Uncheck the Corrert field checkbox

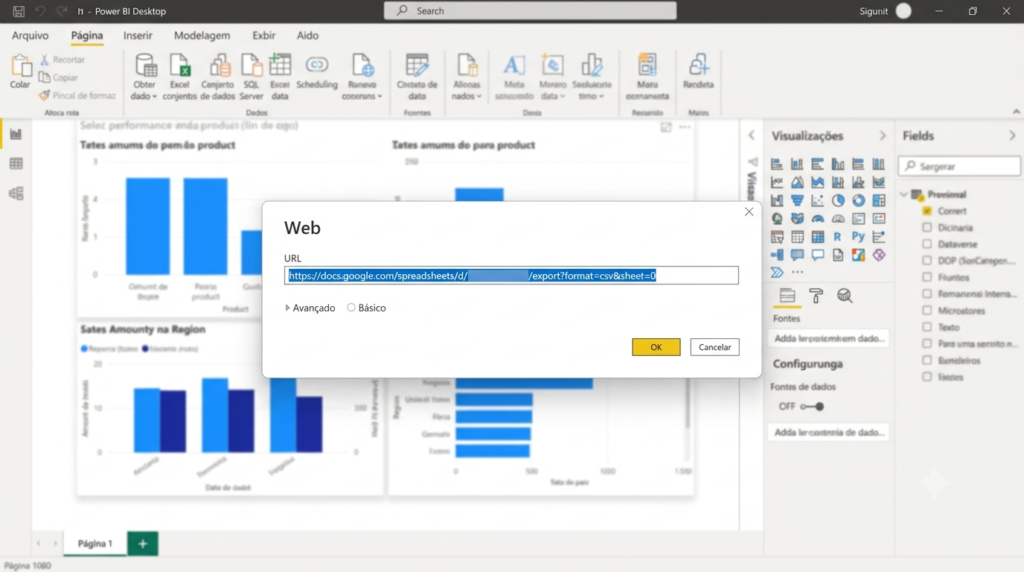927,211
